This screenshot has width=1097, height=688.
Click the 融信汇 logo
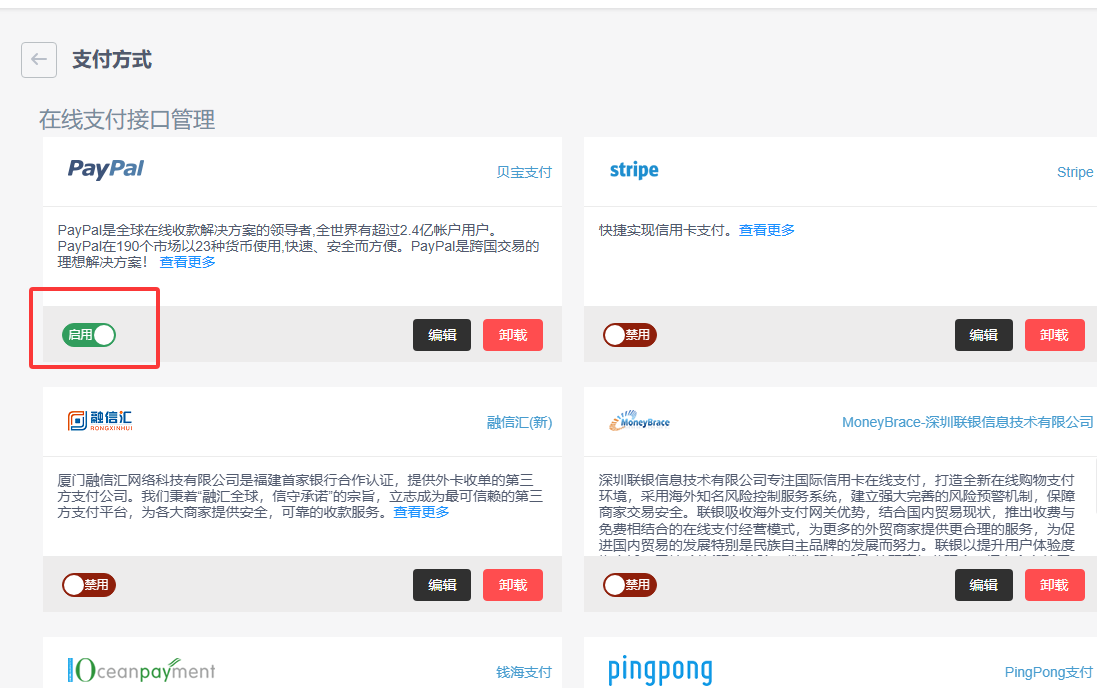tap(99, 421)
